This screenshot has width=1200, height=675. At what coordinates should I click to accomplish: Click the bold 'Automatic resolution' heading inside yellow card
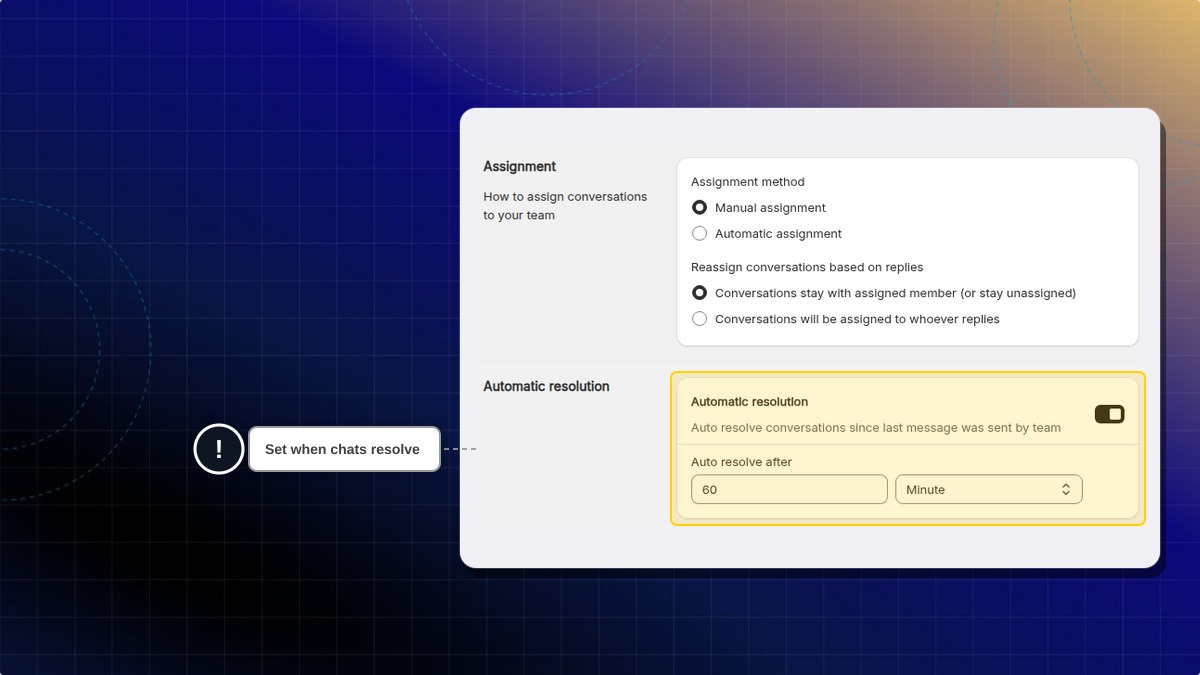(x=749, y=402)
